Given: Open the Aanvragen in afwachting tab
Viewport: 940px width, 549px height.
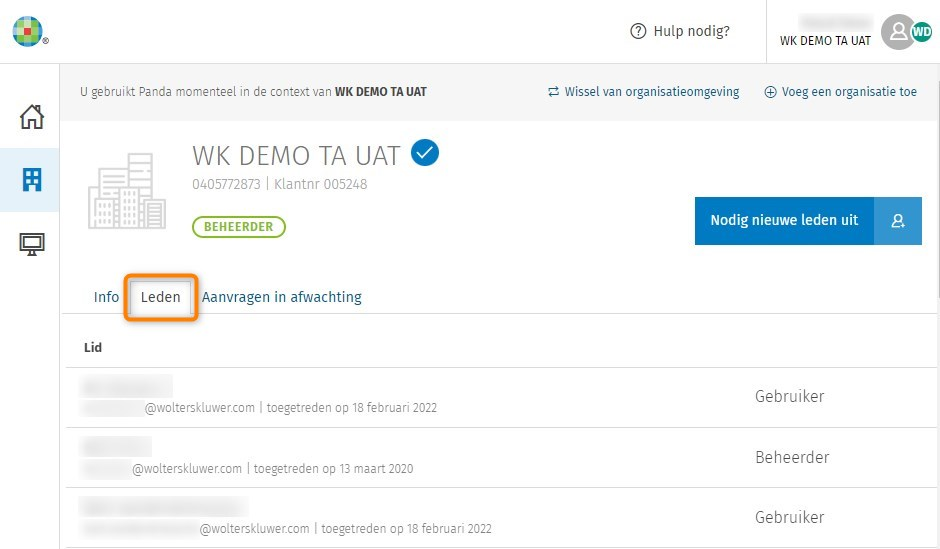Looking at the screenshot, I should pyautogui.click(x=282, y=297).
